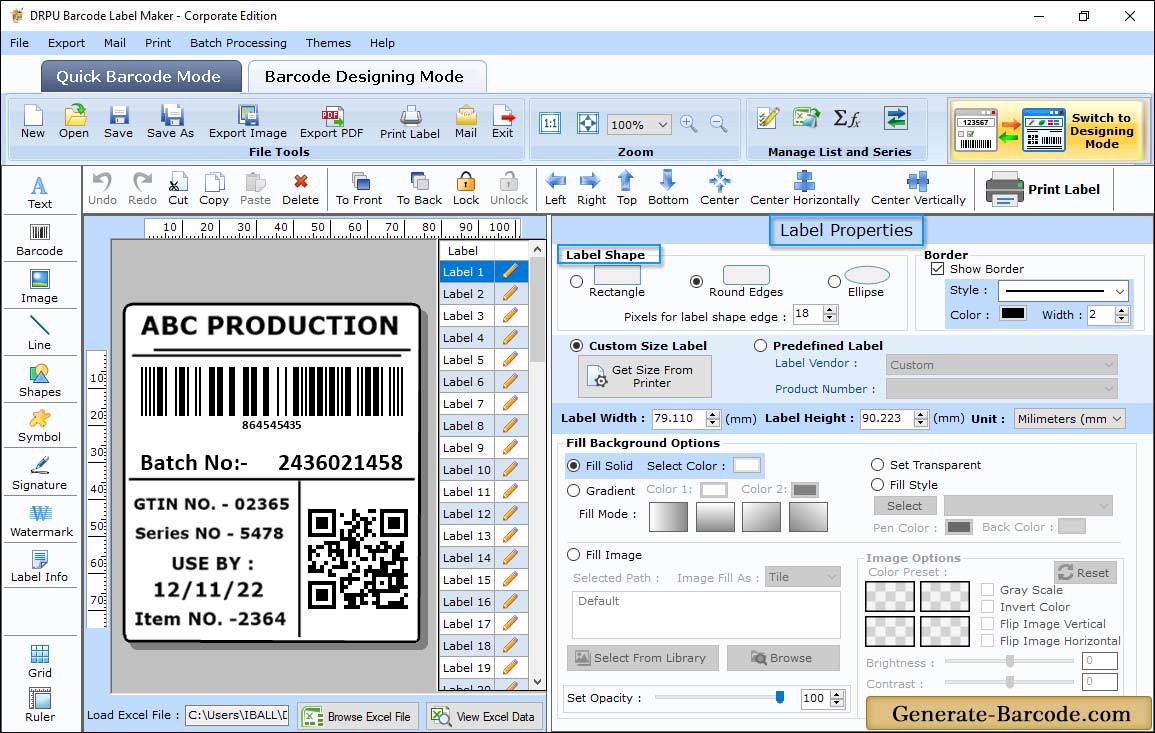Exit the application via toolbar icon

(502, 122)
